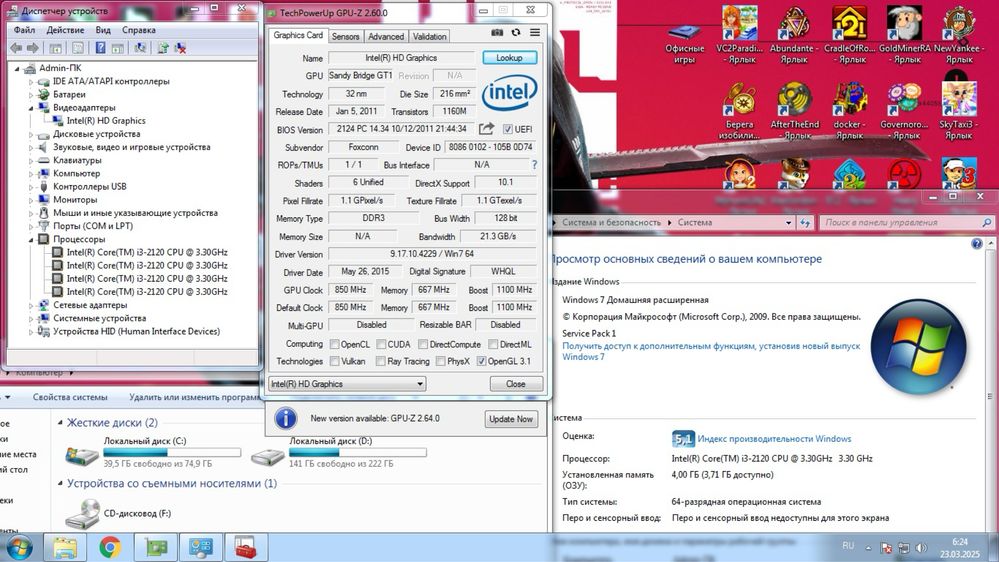Toggle OpenCL checkbox
The height and width of the screenshot is (562, 999).
pyautogui.click(x=334, y=344)
